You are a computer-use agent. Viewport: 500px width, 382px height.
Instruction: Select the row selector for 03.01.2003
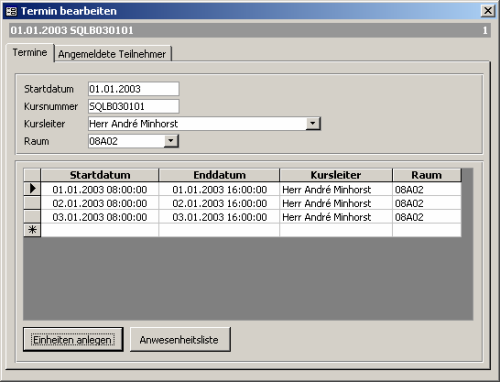pos(32,217)
